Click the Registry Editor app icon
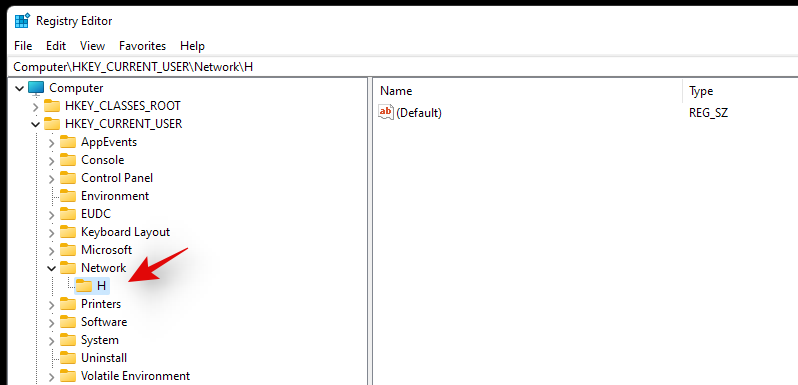The height and width of the screenshot is (385, 798). click(x=22, y=21)
